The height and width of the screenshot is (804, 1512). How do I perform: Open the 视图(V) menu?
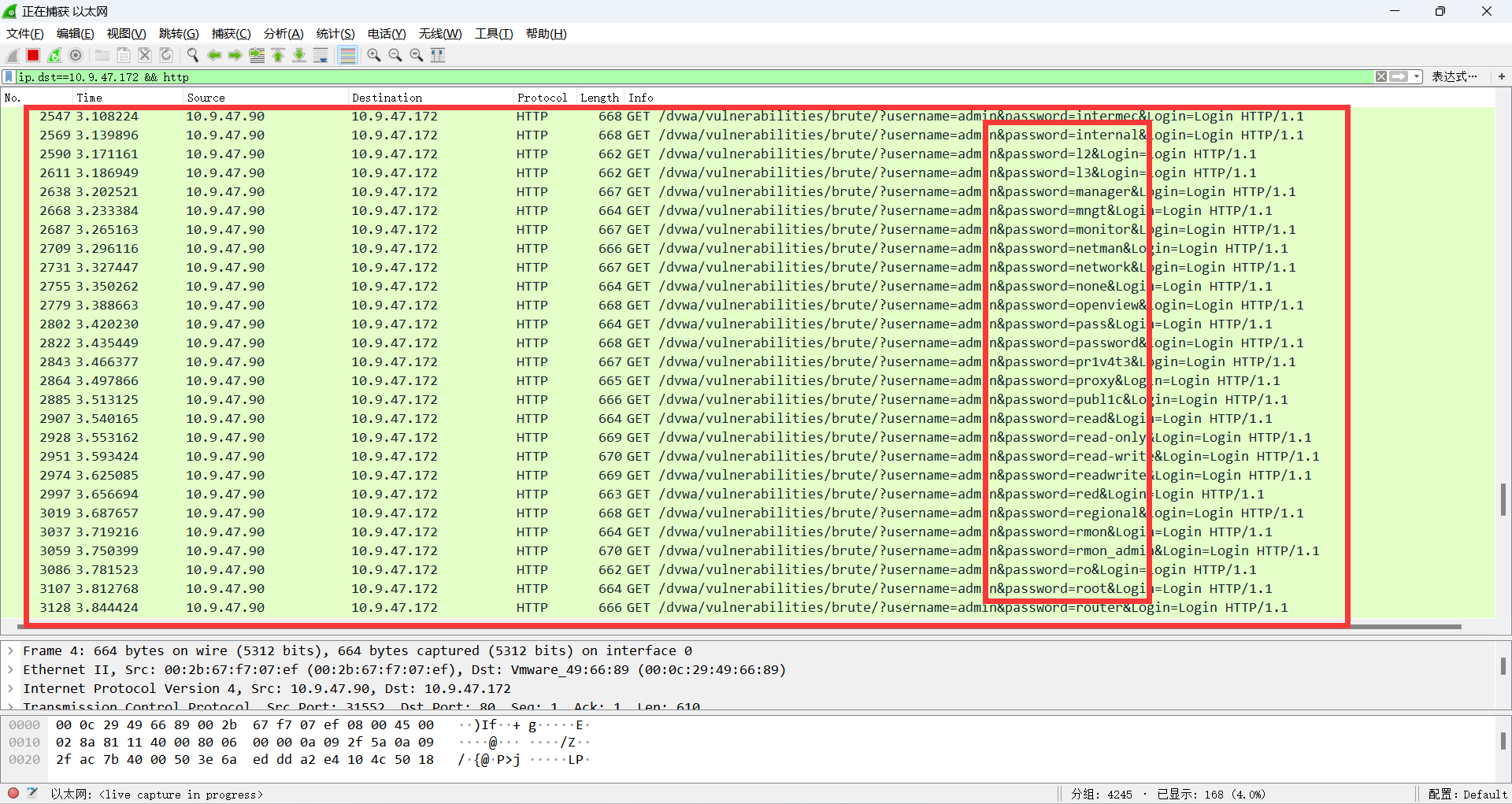tap(126, 33)
